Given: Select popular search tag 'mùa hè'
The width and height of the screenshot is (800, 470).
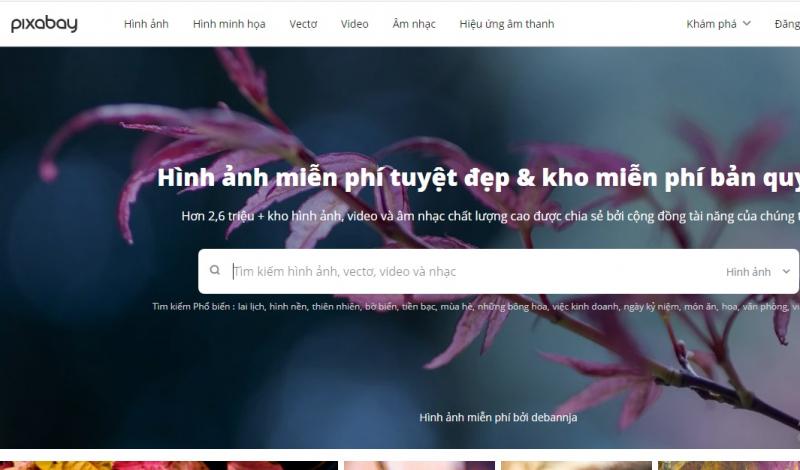Looking at the screenshot, I should tap(457, 307).
